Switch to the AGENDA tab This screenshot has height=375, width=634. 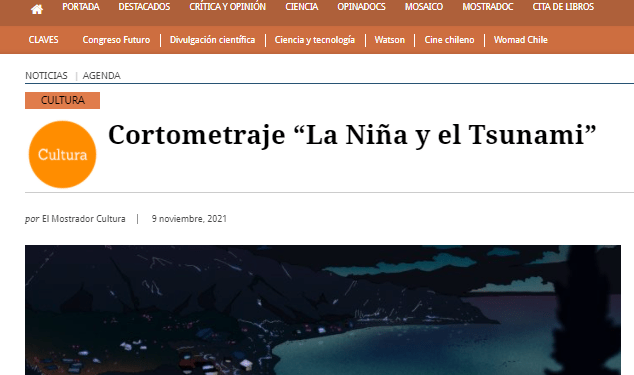tap(101, 76)
